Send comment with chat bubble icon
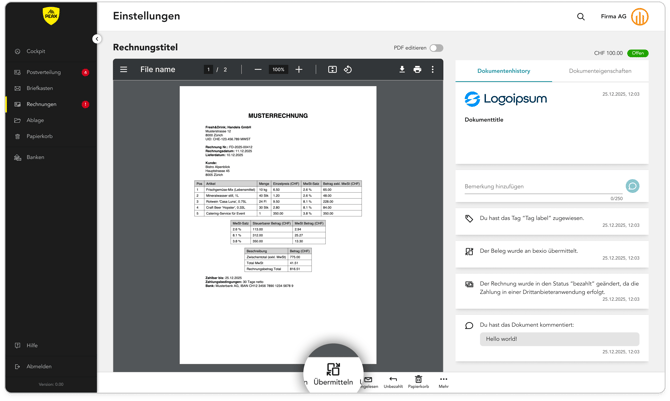This screenshot has height=401, width=670. pos(632,187)
